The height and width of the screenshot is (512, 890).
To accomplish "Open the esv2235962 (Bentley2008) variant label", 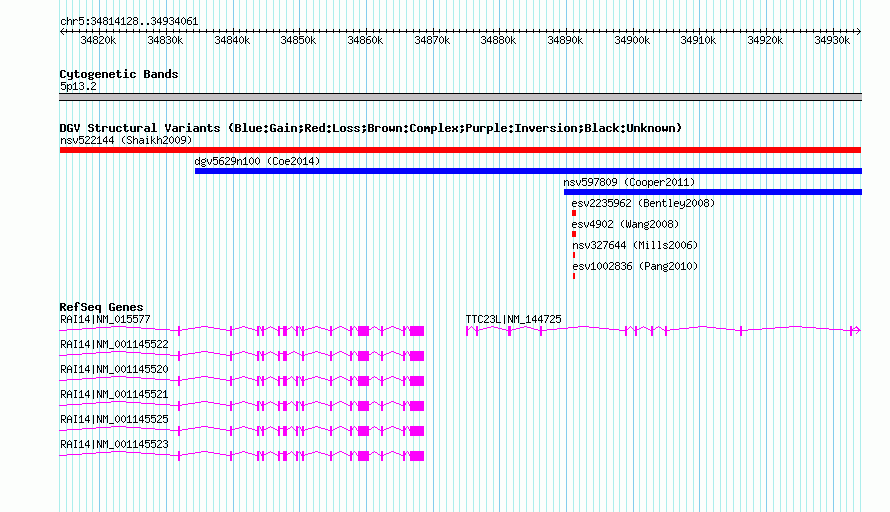I will tap(643, 203).
